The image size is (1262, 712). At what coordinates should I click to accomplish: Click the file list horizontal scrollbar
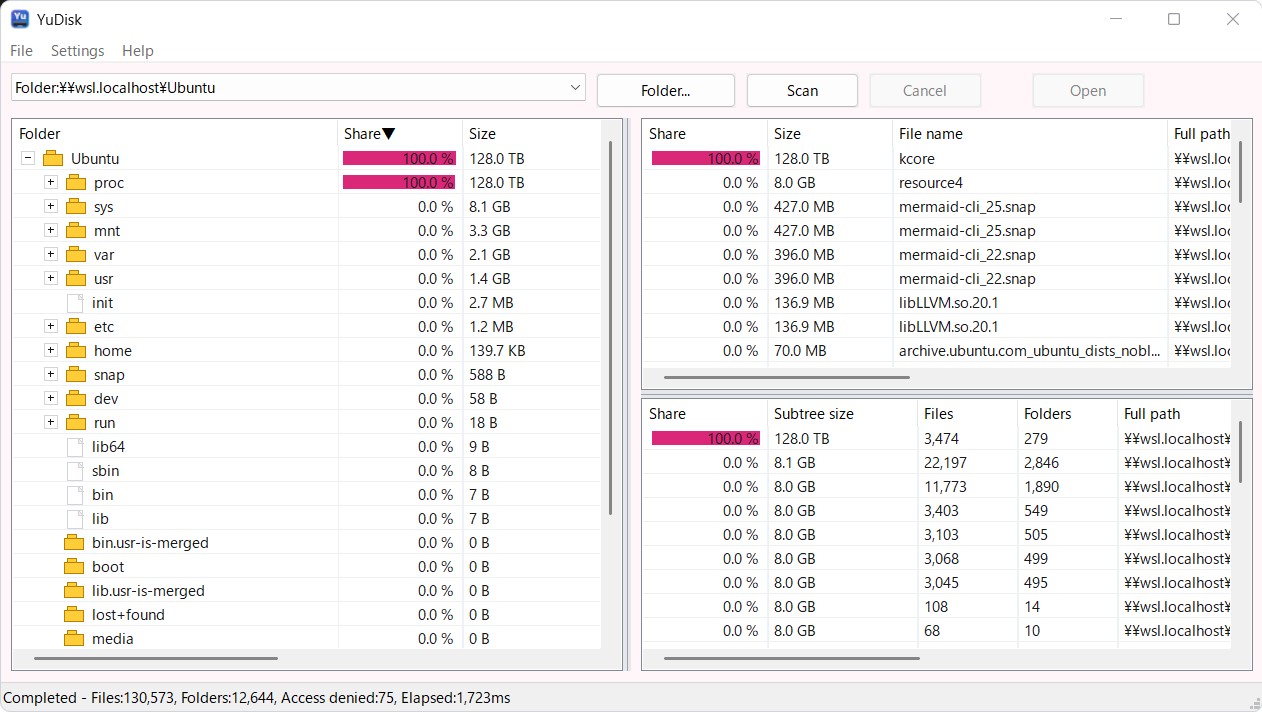pyautogui.click(x=786, y=378)
